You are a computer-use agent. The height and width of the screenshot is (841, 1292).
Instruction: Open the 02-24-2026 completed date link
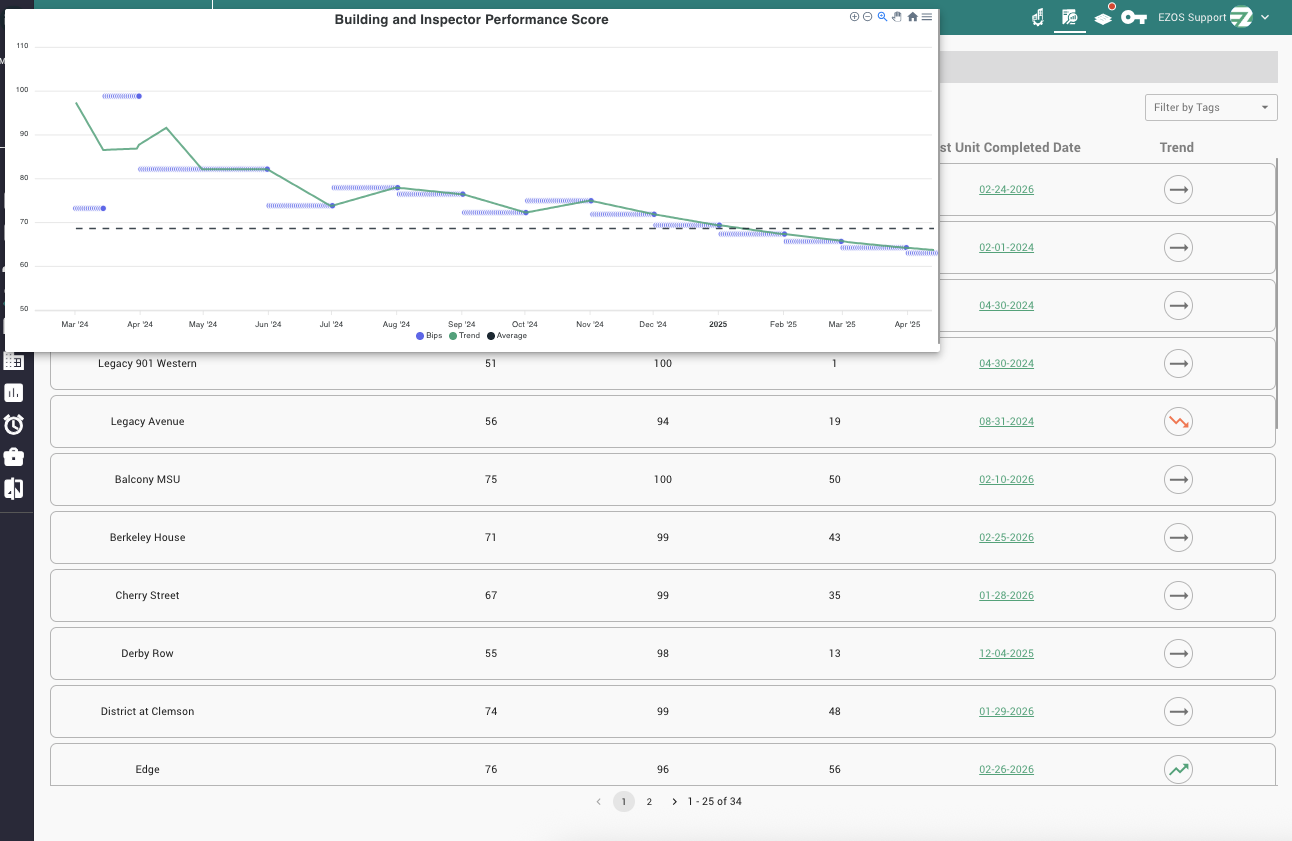[1007, 190]
